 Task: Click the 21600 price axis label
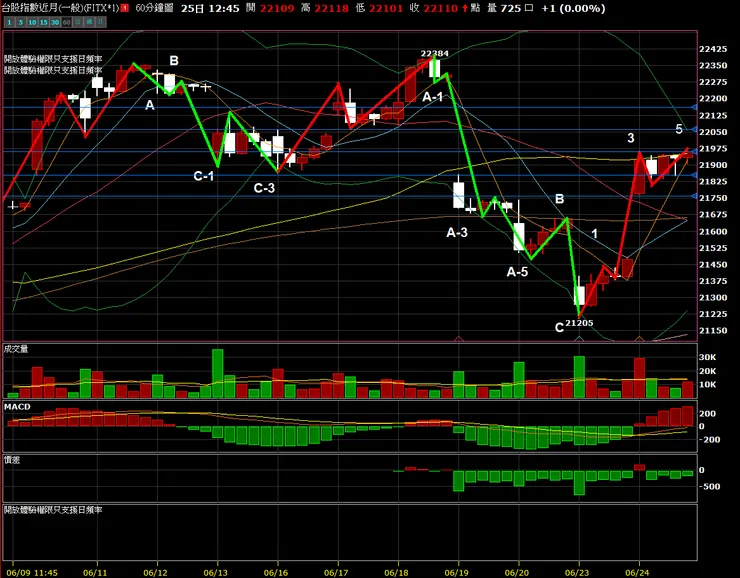713,231
